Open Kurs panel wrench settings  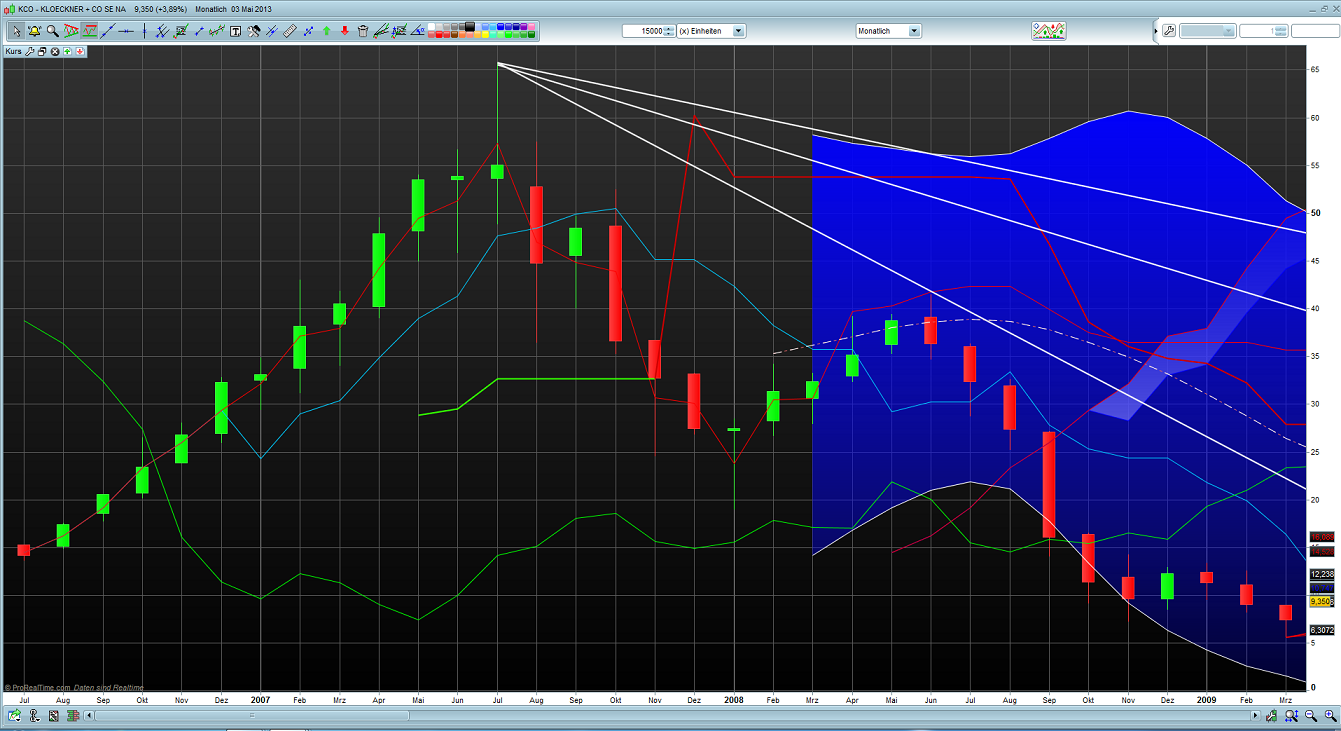[31, 50]
